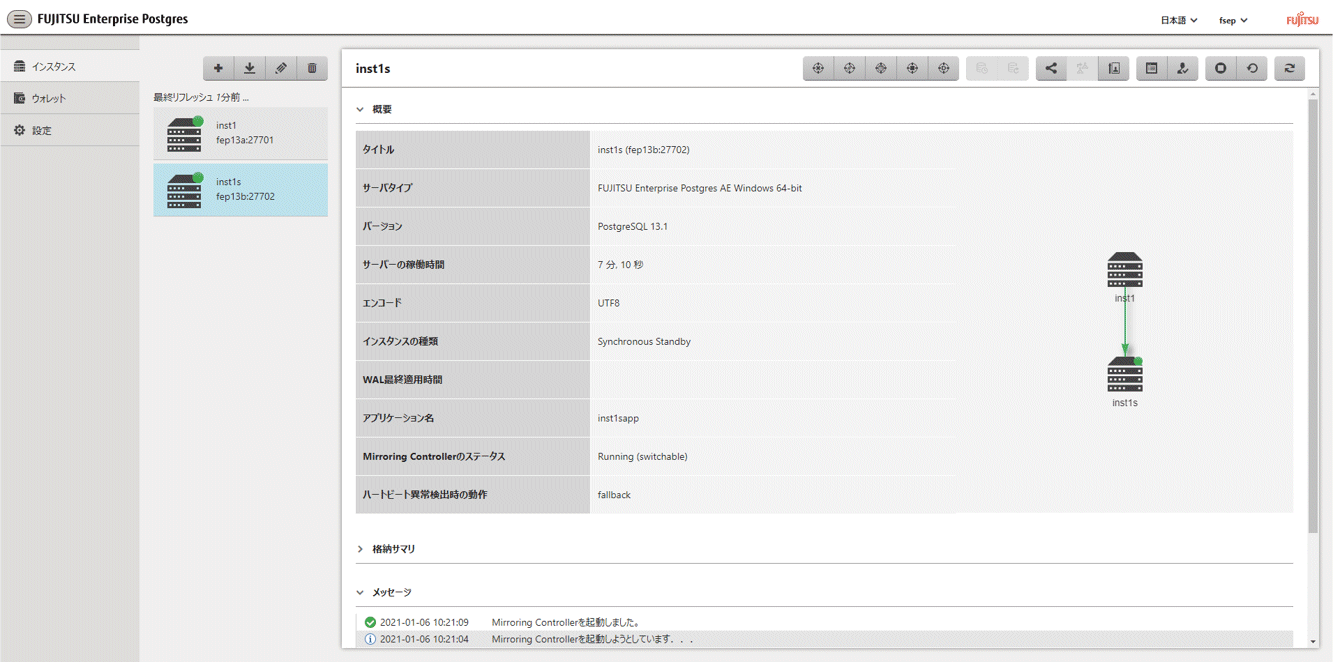
Task: Click the 'サーバタイプ' label
Action: (x=387, y=188)
